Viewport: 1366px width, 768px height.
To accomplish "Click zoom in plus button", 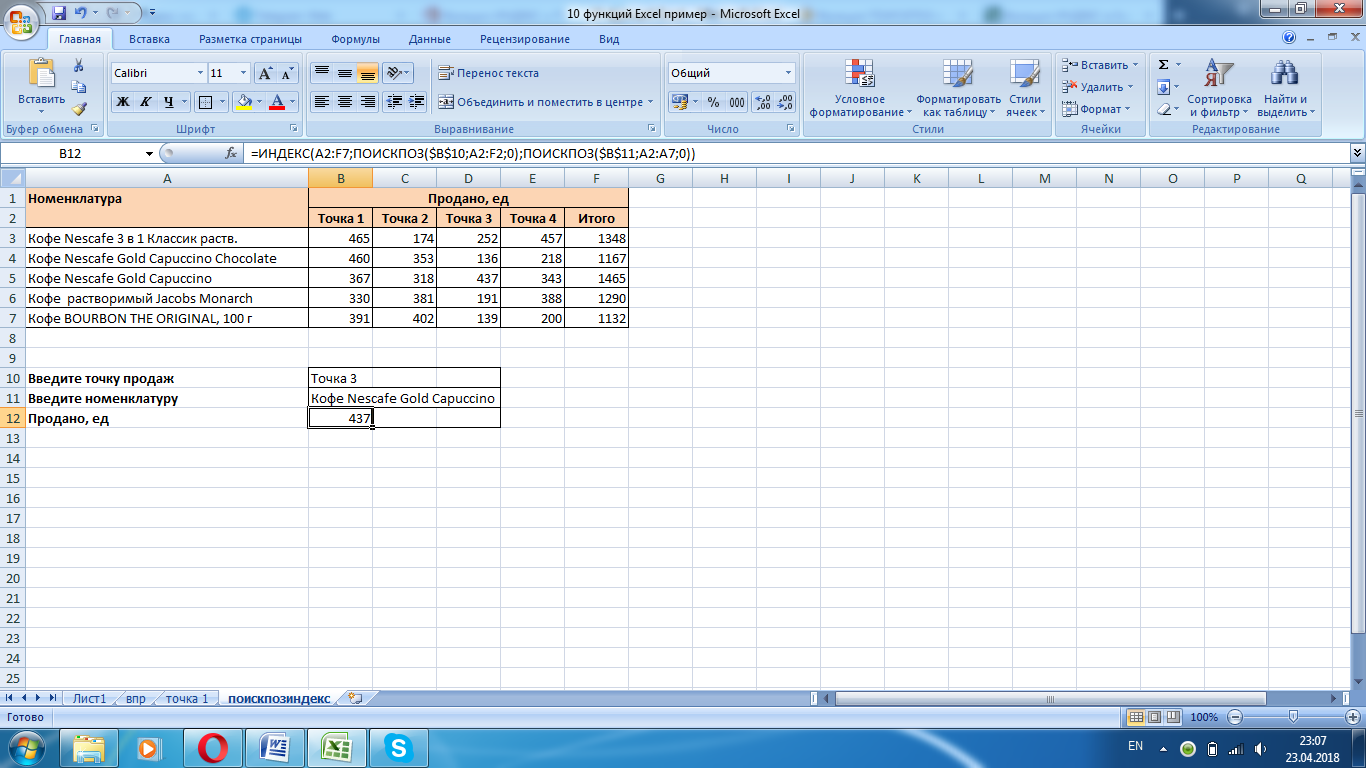I will [x=1354, y=717].
